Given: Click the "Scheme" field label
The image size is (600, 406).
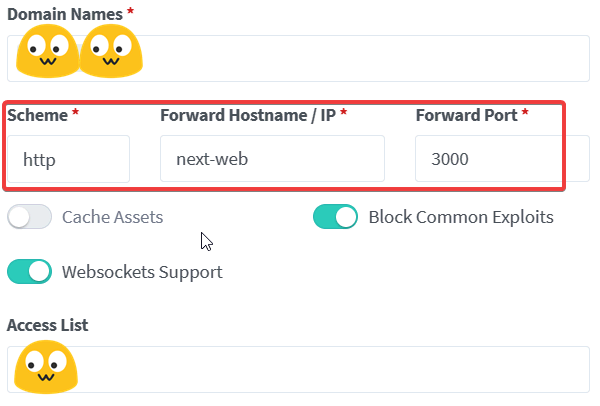Looking at the screenshot, I should [38, 116].
